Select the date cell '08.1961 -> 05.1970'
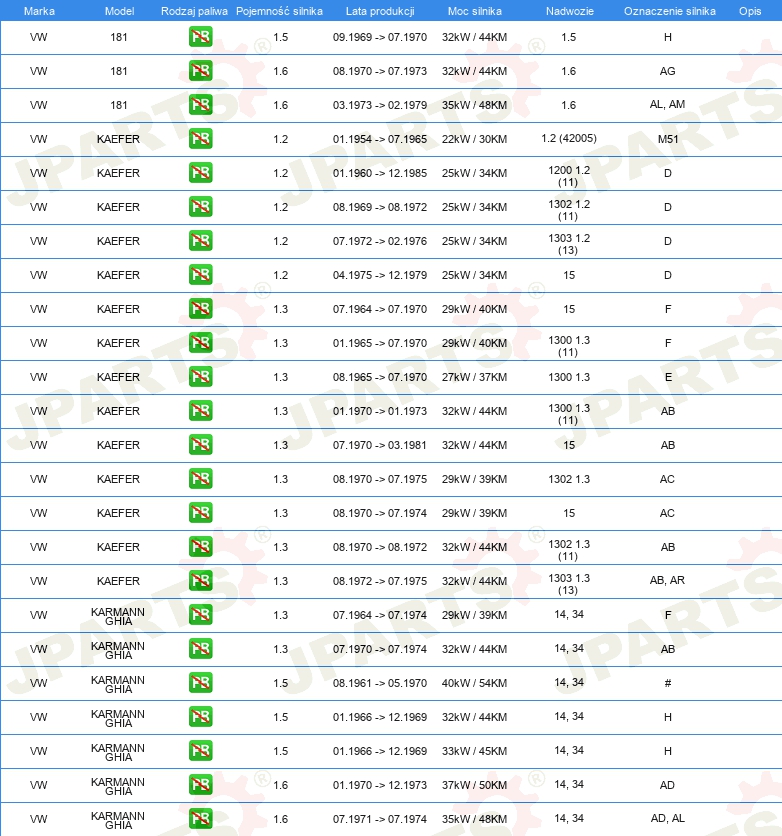Viewport: 782px width, 836px height. pyautogui.click(x=380, y=683)
